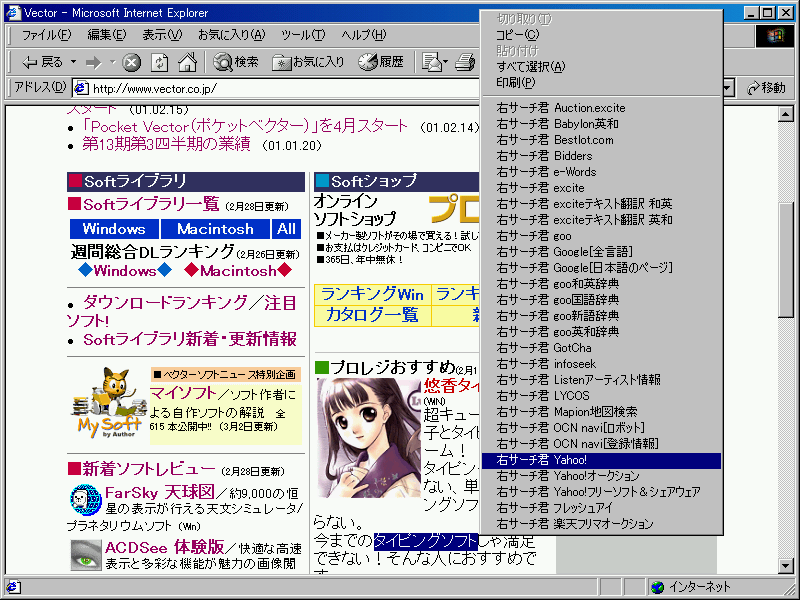Select 右サーチ君 goo和英辞典 menu entry
The image size is (800, 600).
tap(602, 284)
